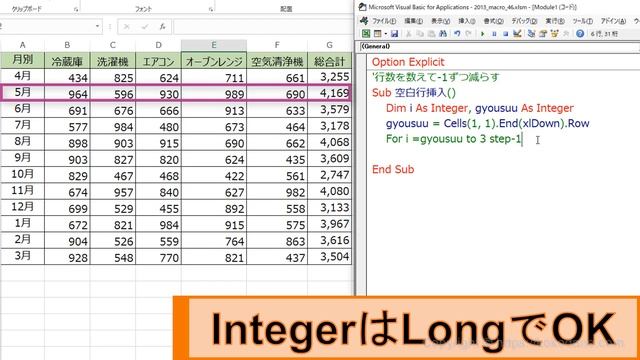This screenshot has height=360, width=640.
Task: Toggle Design Mode icon in VBA toolbar
Action: (x=517, y=33)
